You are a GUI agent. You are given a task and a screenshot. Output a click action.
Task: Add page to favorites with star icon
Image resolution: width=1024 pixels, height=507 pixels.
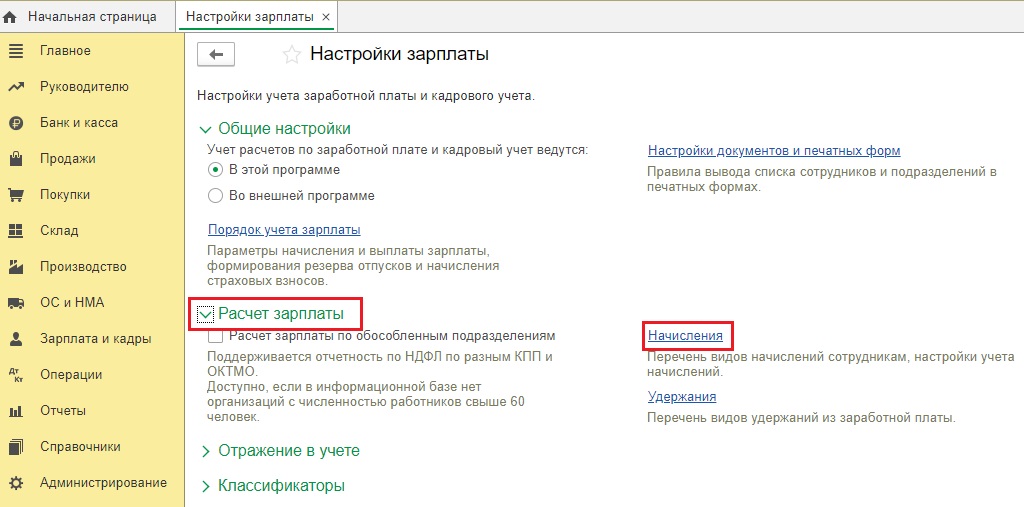click(x=291, y=55)
